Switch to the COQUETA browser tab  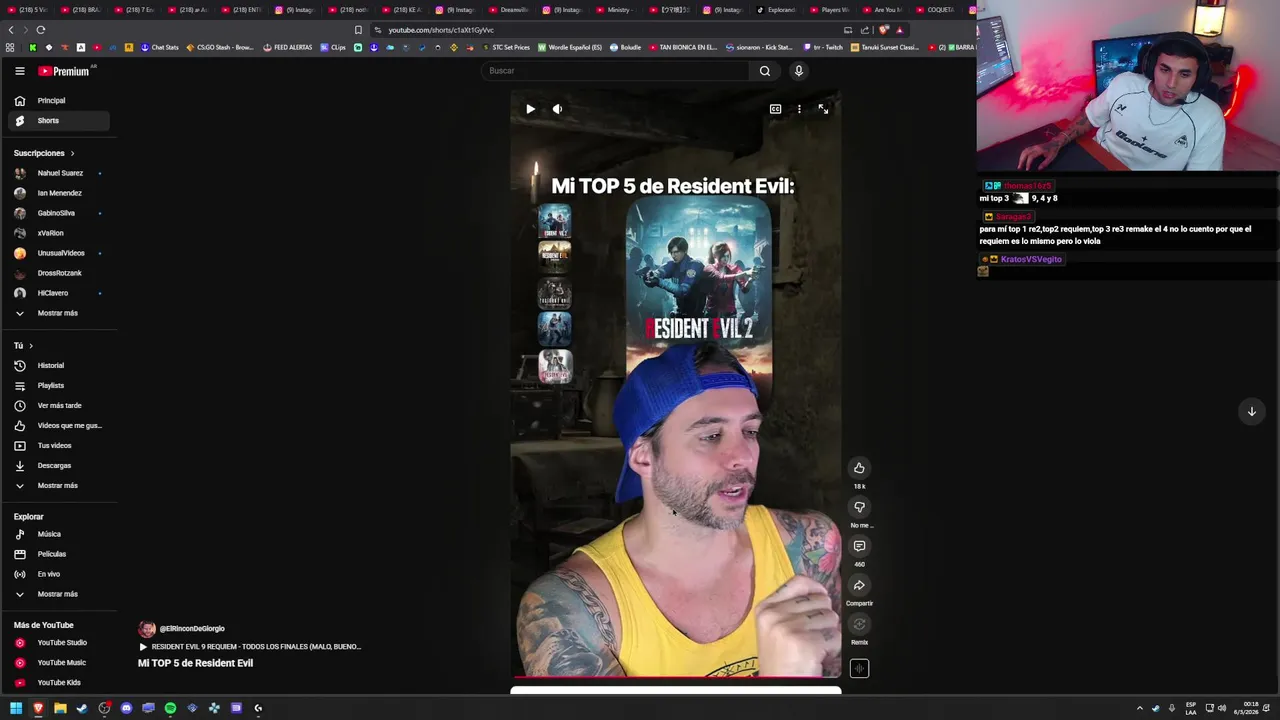pyautogui.click(x=935, y=10)
